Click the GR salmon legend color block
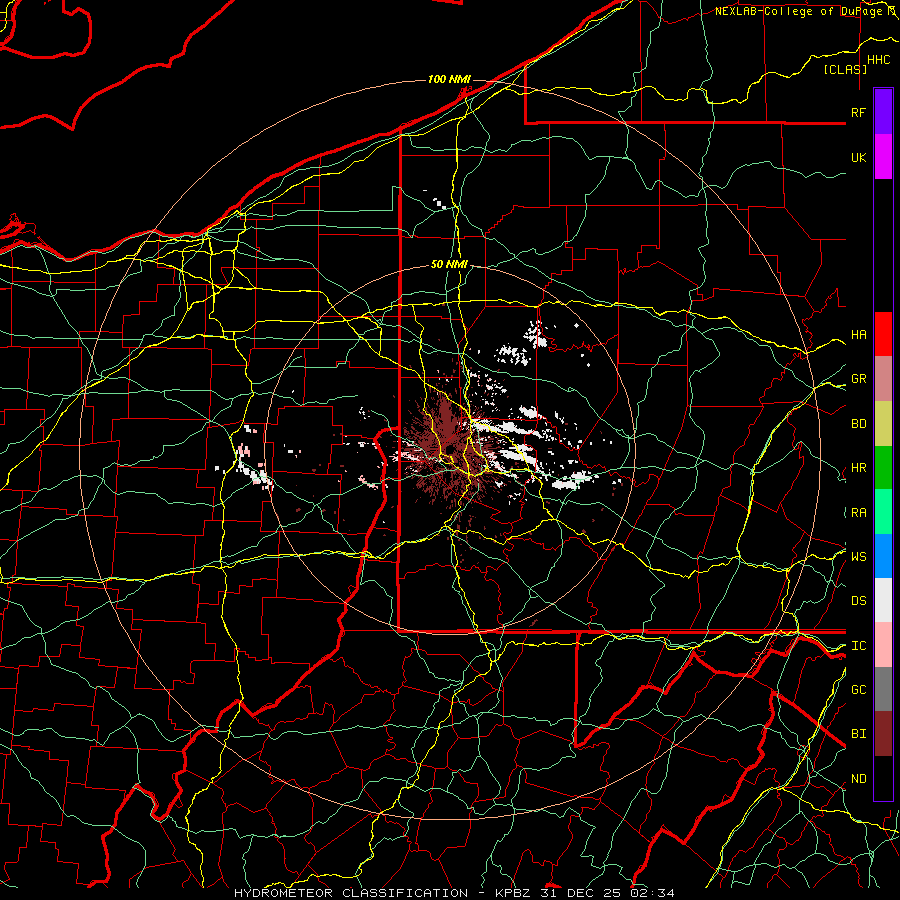Image resolution: width=900 pixels, height=900 pixels. point(883,379)
